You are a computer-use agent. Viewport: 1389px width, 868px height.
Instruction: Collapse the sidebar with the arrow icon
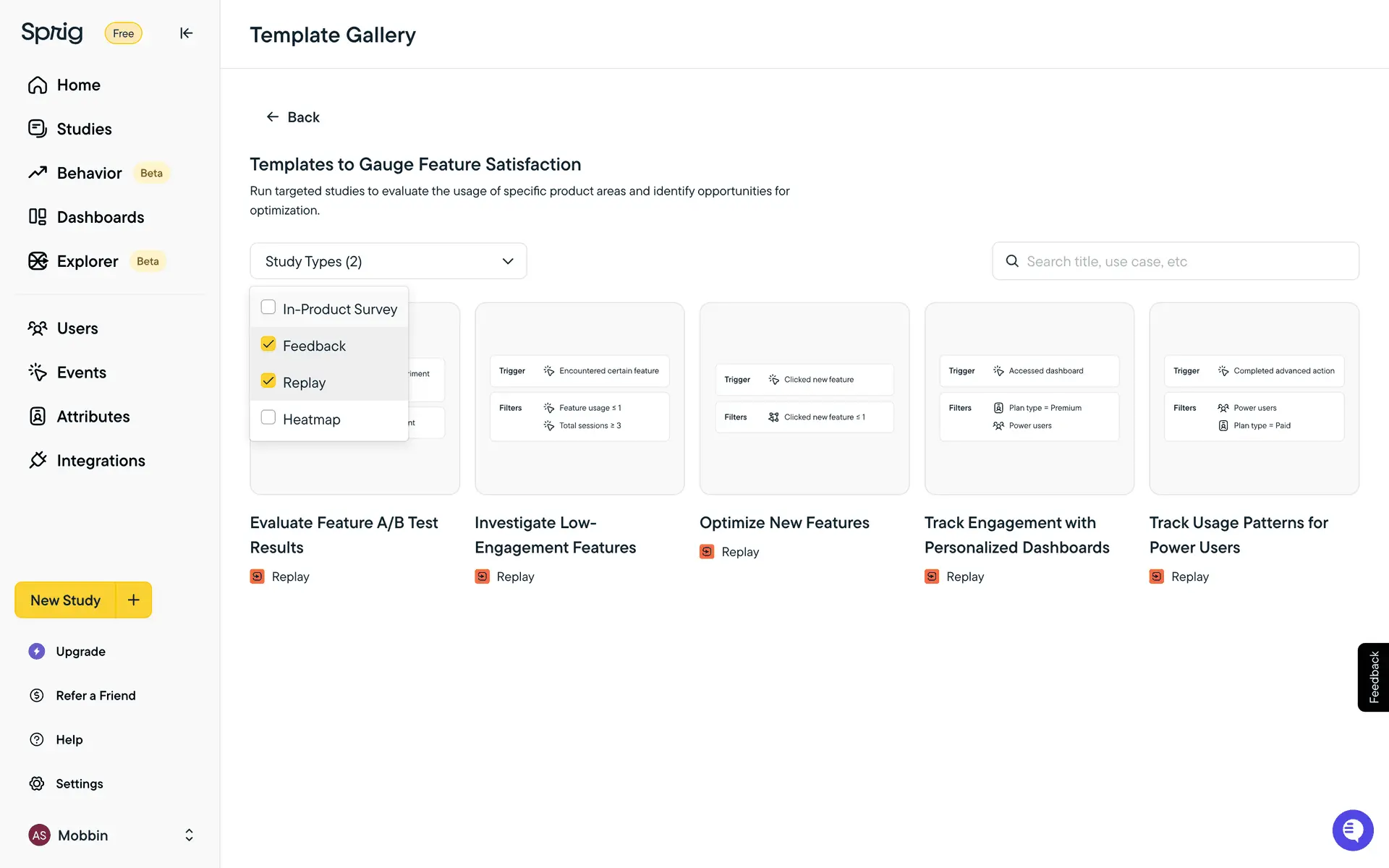click(x=186, y=33)
